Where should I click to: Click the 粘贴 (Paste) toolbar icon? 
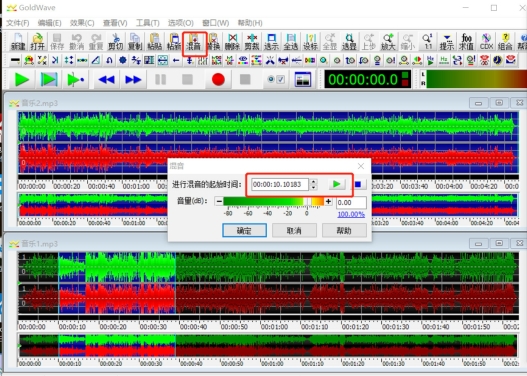coord(155,42)
